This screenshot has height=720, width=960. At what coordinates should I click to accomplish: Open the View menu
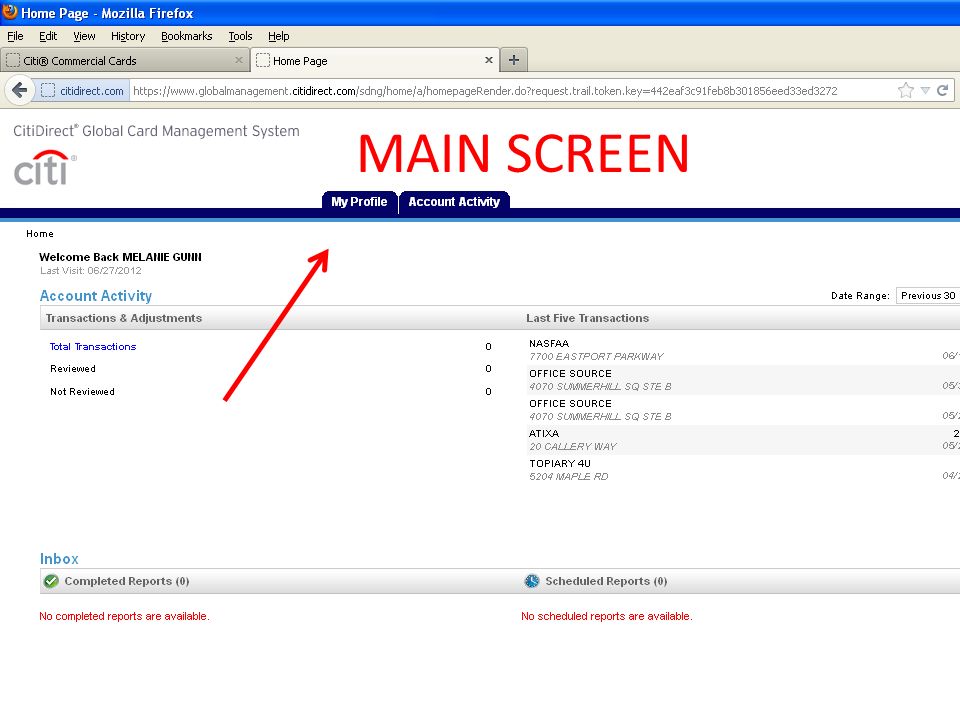(x=84, y=36)
